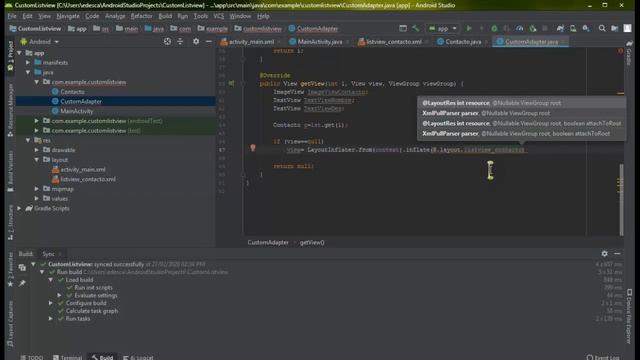Image resolution: width=640 pixels, height=360 pixels.
Task: Open the Event Log
Action: [x=603, y=357]
